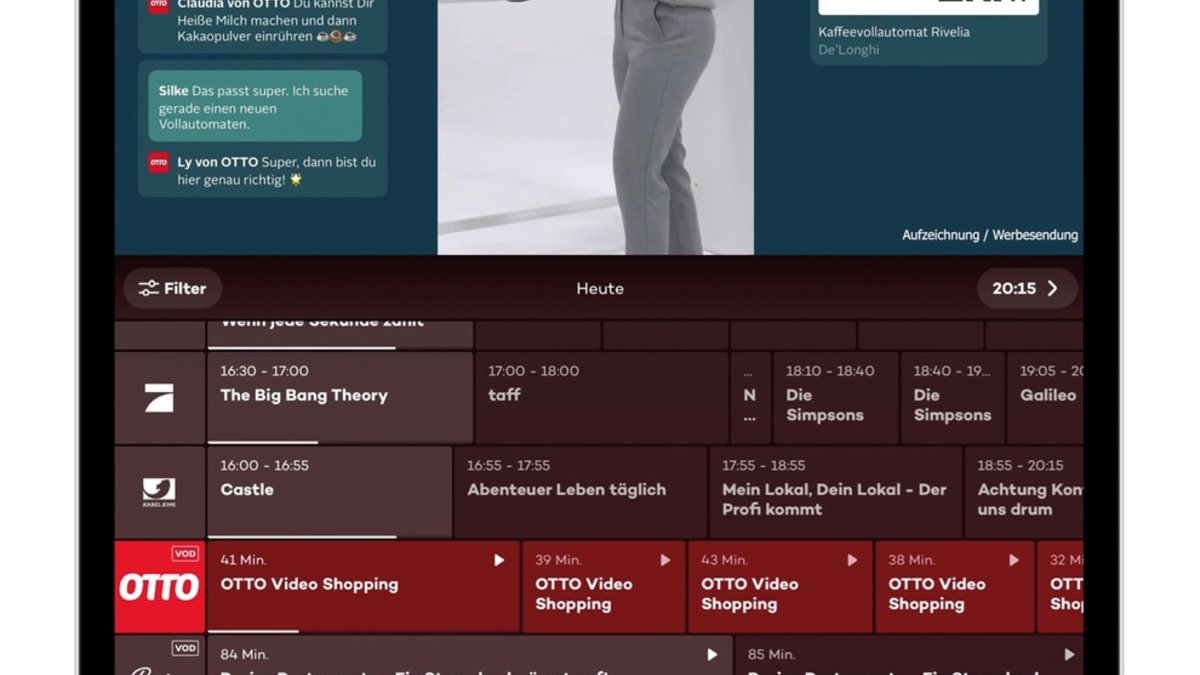
Task: Click the Heute day selector
Action: click(599, 288)
